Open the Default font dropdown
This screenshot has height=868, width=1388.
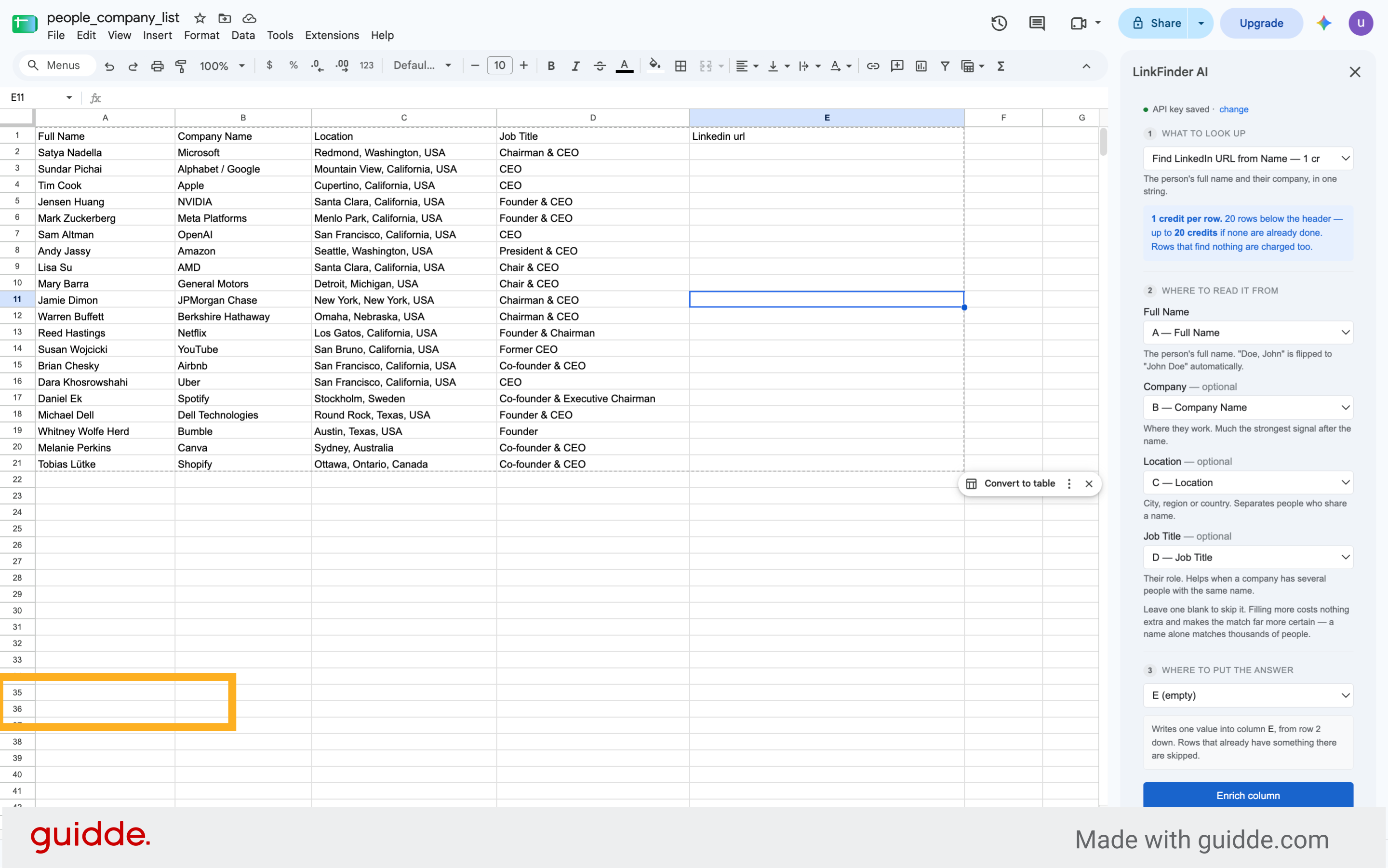(x=422, y=66)
